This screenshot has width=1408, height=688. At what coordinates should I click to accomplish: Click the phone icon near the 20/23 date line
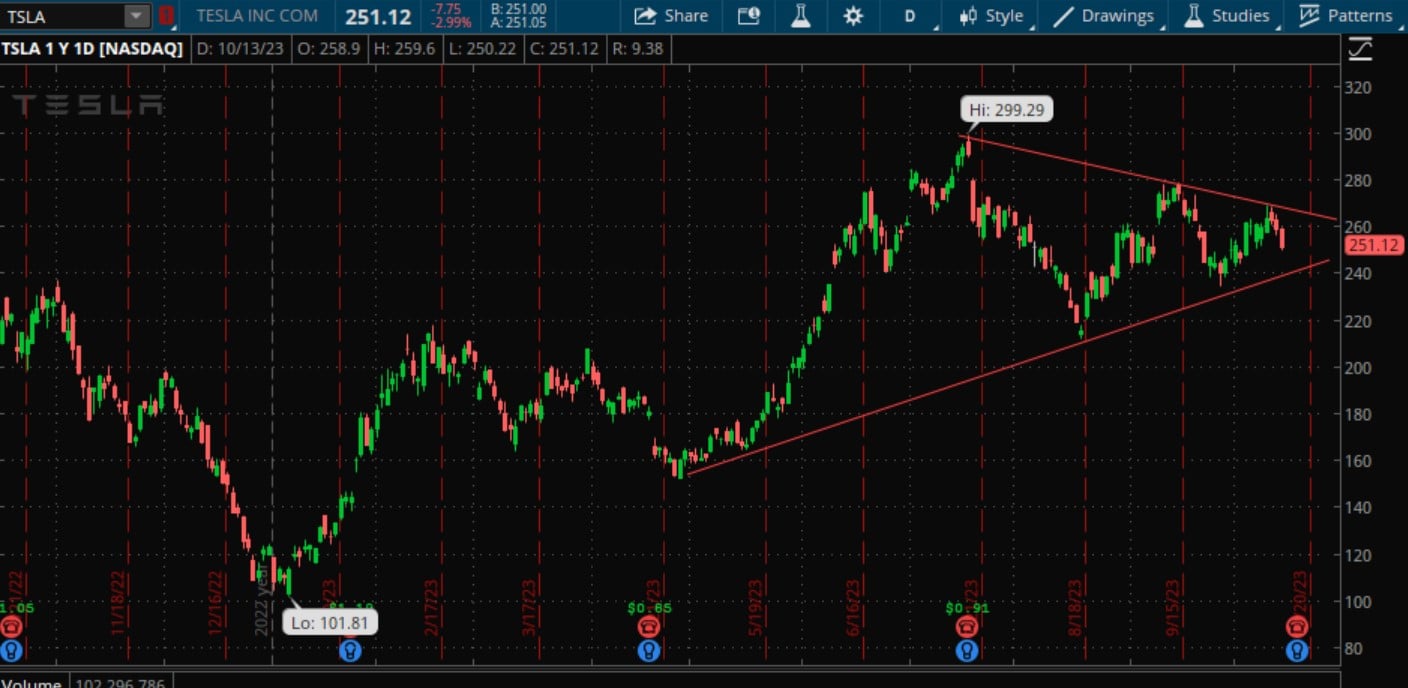1297,627
